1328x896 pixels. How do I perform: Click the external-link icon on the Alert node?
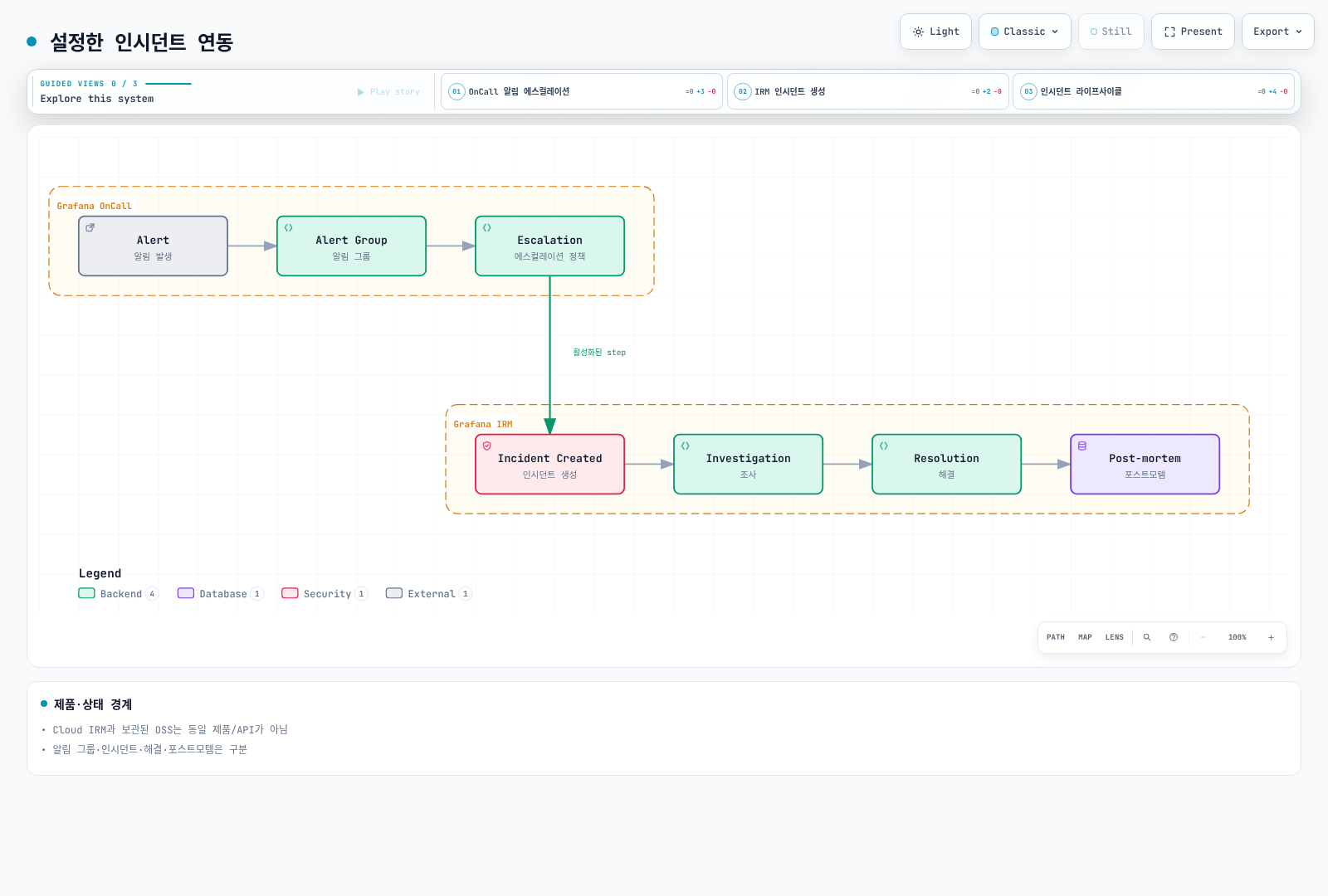90,227
